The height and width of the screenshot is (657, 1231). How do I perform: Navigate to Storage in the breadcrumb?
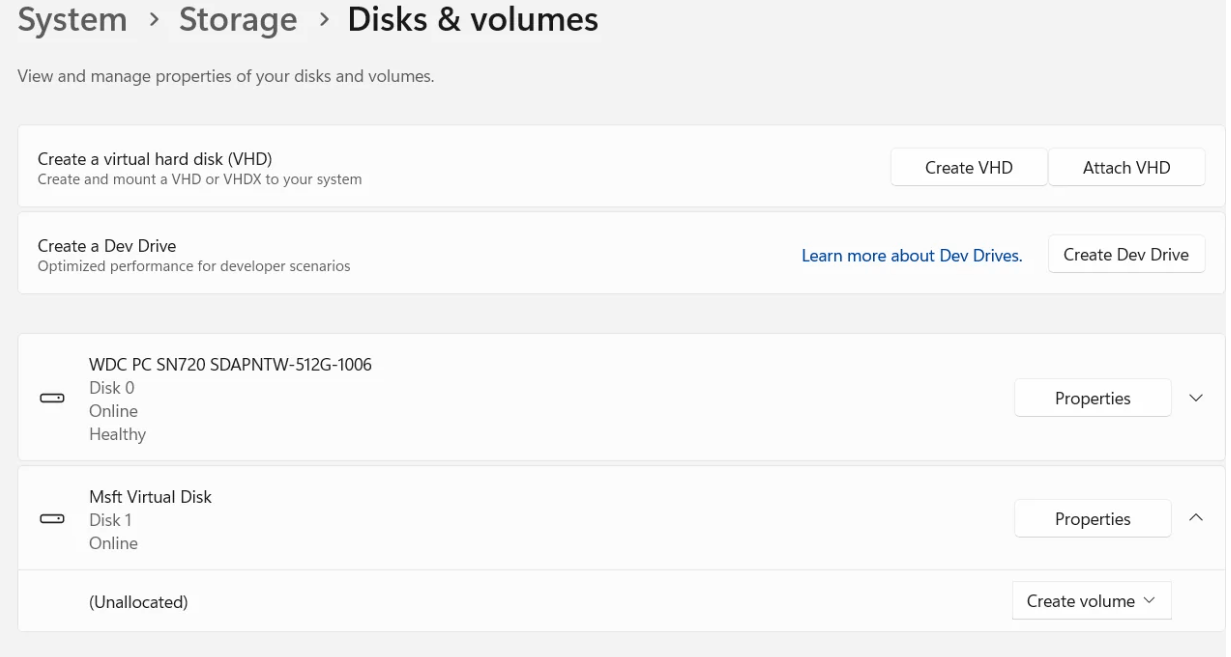[238, 20]
